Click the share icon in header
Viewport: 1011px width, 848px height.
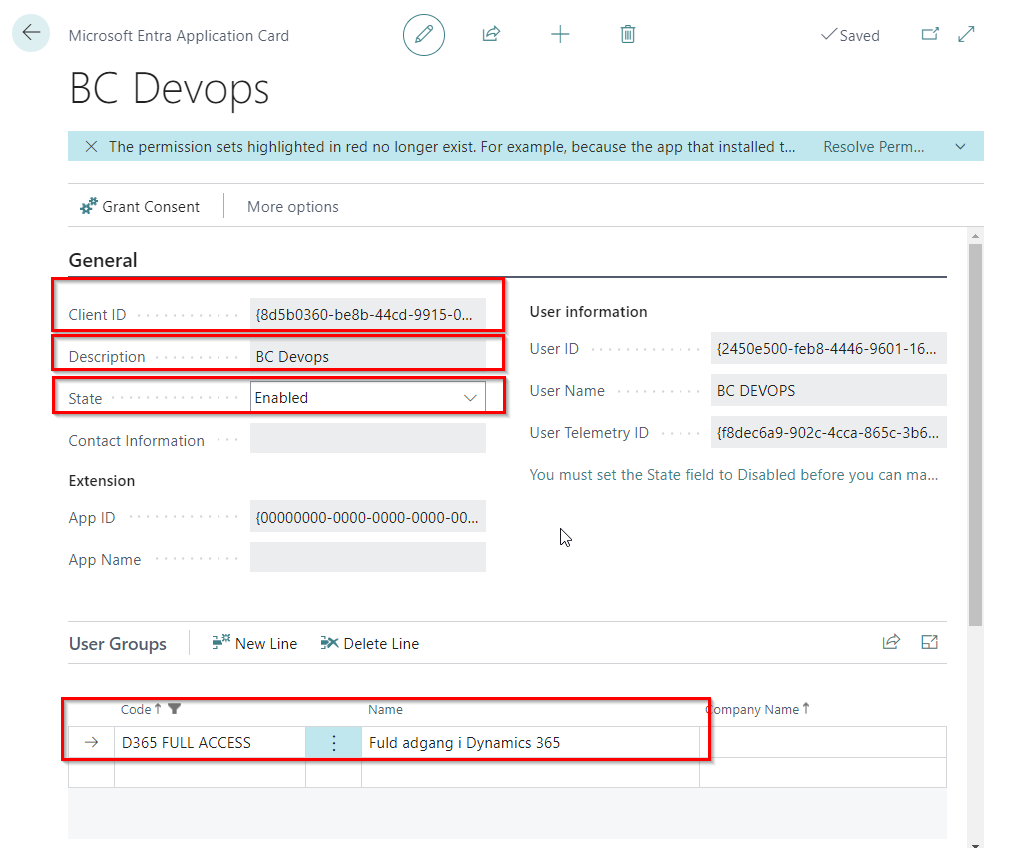tap(491, 35)
